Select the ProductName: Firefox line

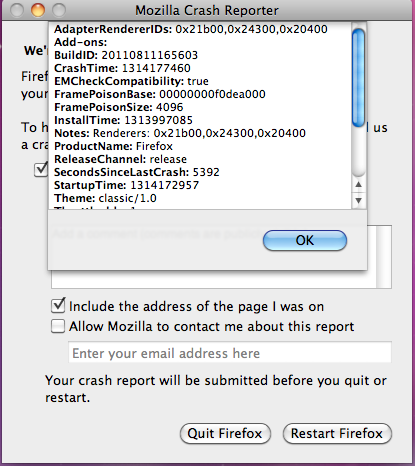click(113, 146)
